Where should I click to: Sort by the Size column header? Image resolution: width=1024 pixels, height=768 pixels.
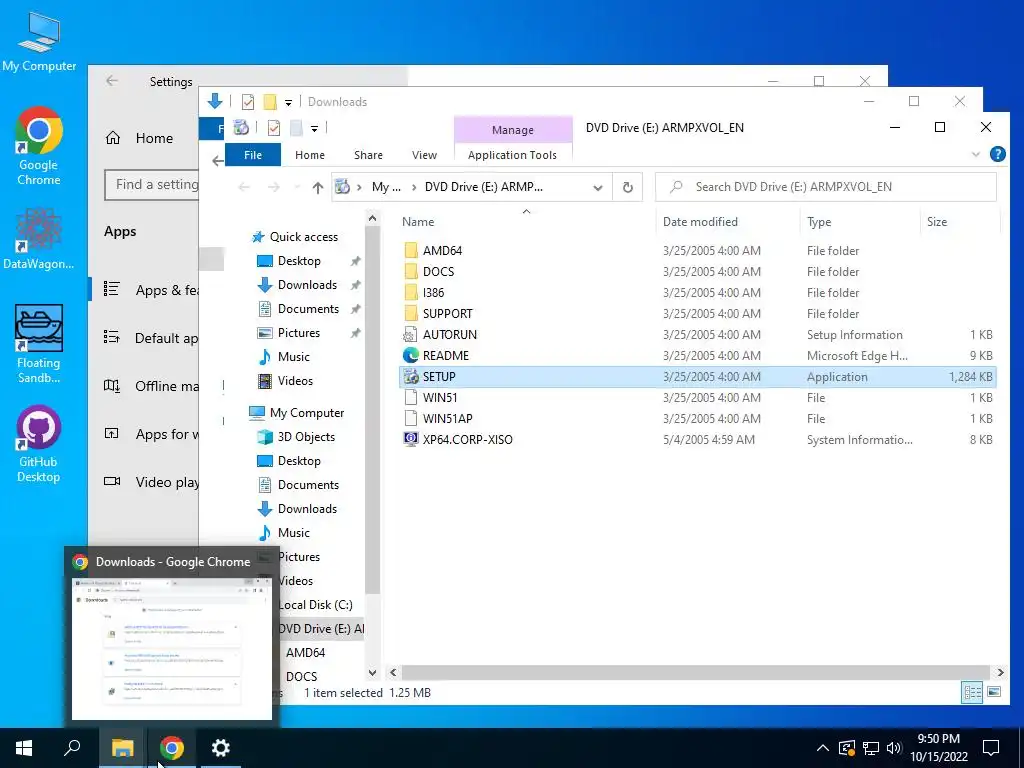(960, 221)
